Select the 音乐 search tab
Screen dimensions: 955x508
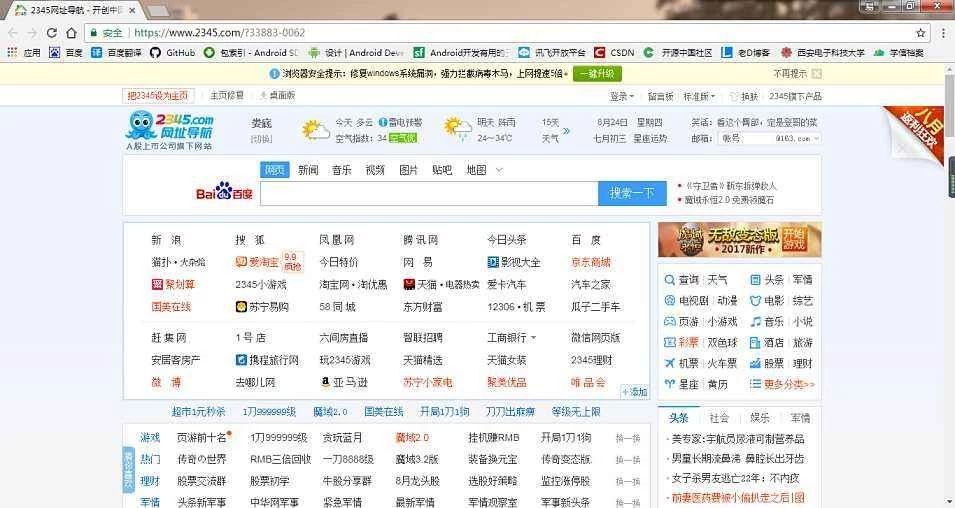(x=342, y=170)
